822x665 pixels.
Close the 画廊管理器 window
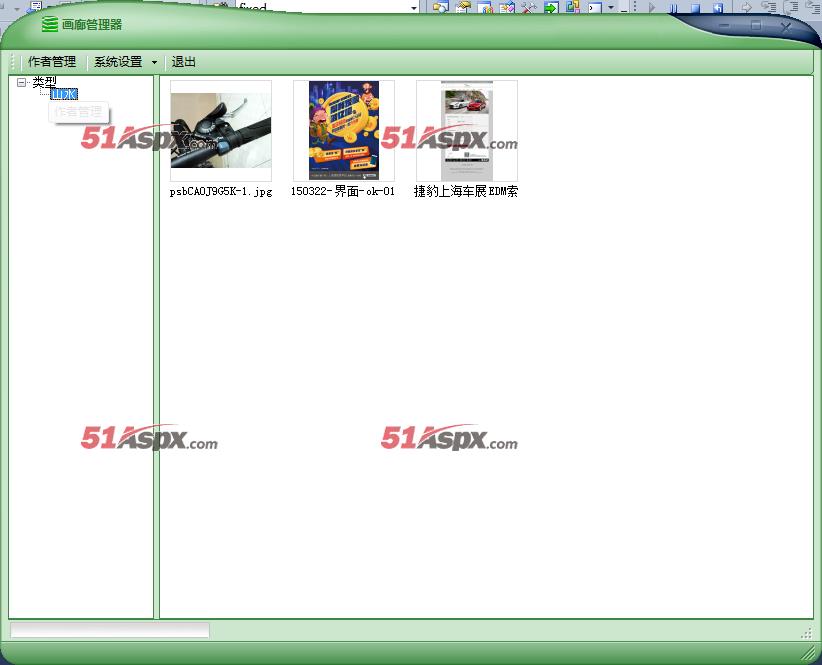786,26
